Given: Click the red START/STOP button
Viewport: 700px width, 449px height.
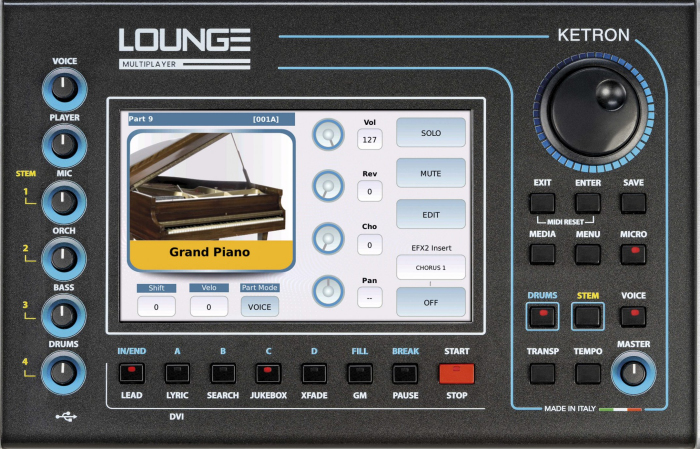Looking at the screenshot, I should pyautogui.click(x=457, y=374).
